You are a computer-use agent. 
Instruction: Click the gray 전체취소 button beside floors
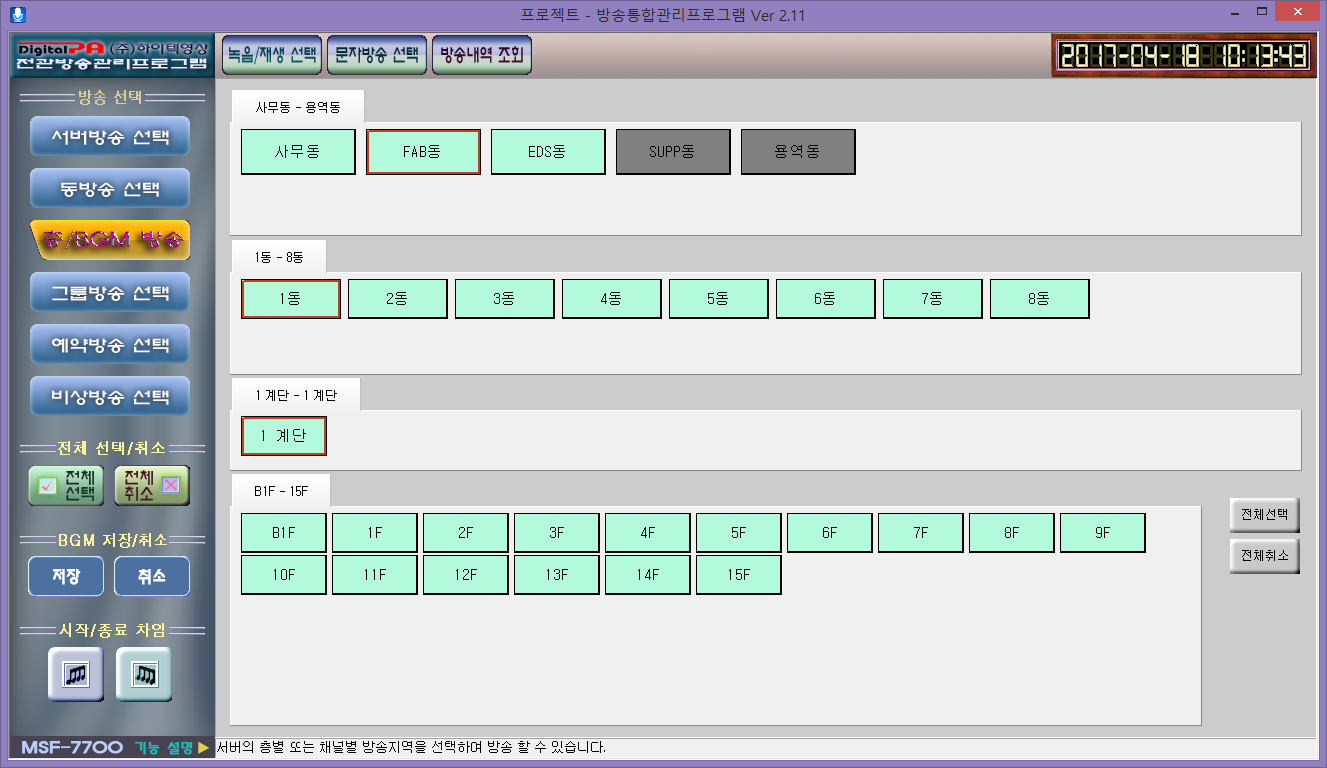tap(1265, 556)
